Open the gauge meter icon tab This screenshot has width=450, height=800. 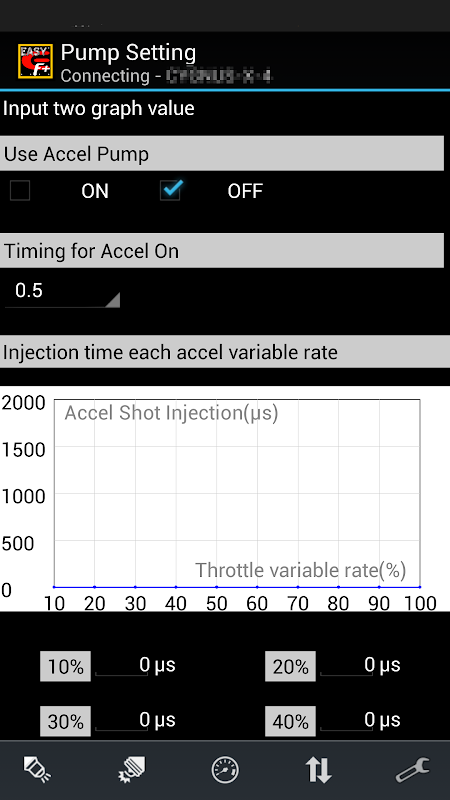225,769
